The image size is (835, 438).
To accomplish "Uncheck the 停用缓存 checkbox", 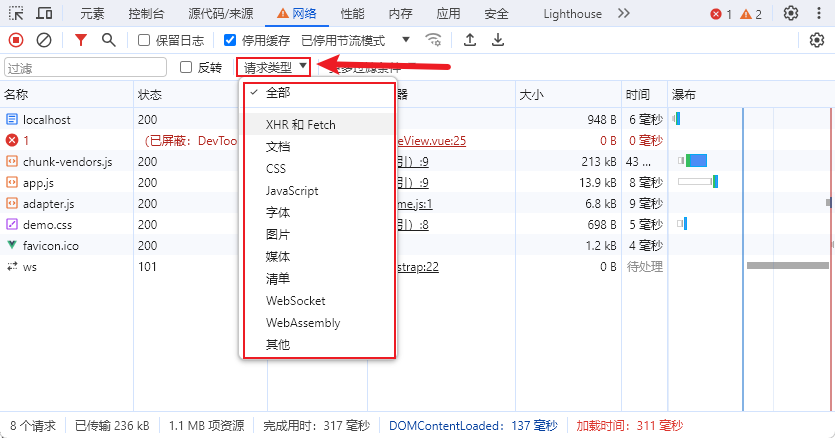I will [230, 40].
